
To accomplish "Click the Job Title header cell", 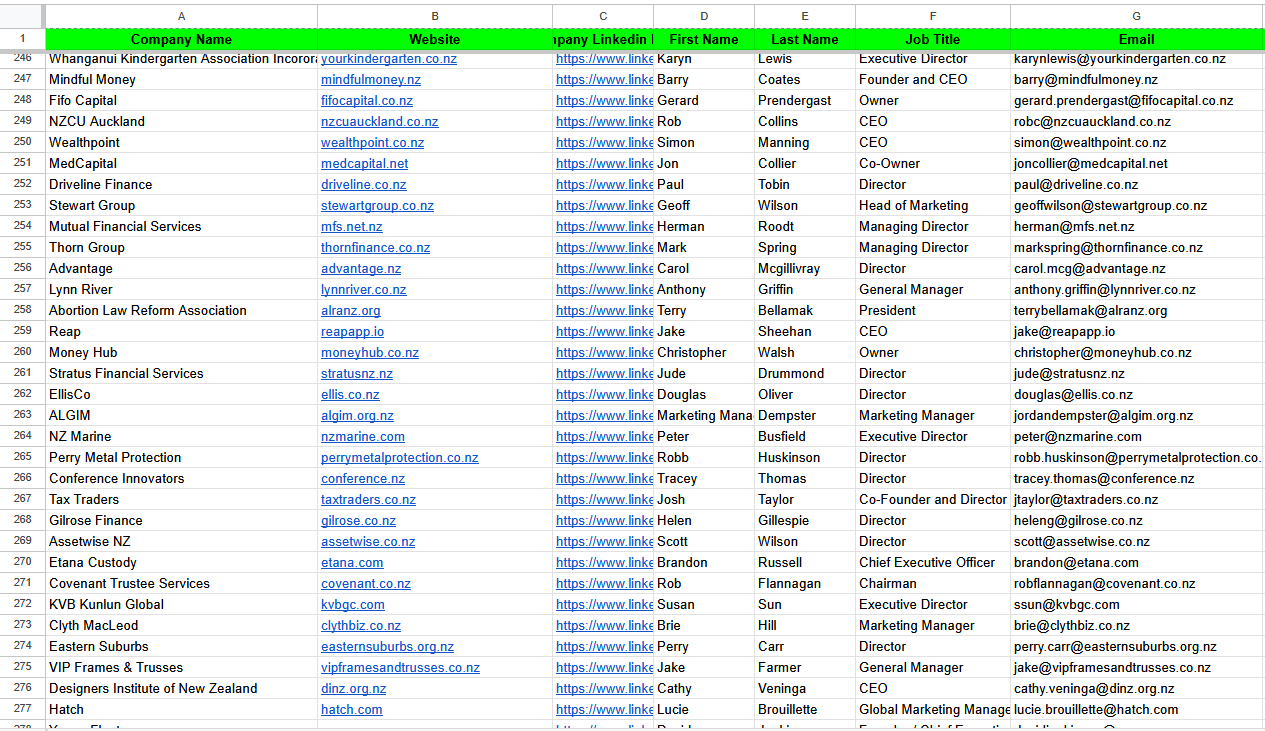I will pyautogui.click(x=933, y=40).
